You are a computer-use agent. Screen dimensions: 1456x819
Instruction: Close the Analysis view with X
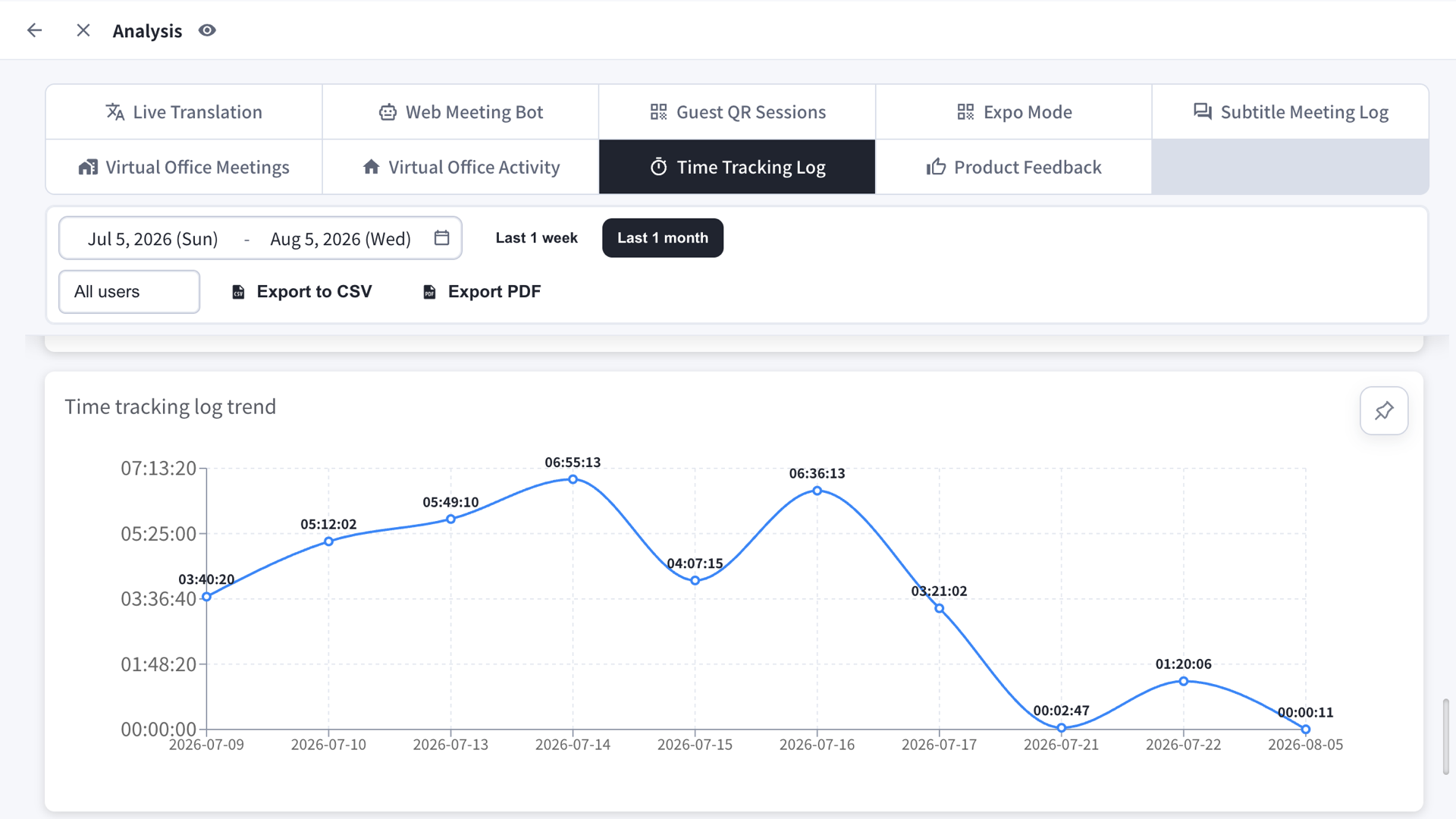click(x=83, y=30)
